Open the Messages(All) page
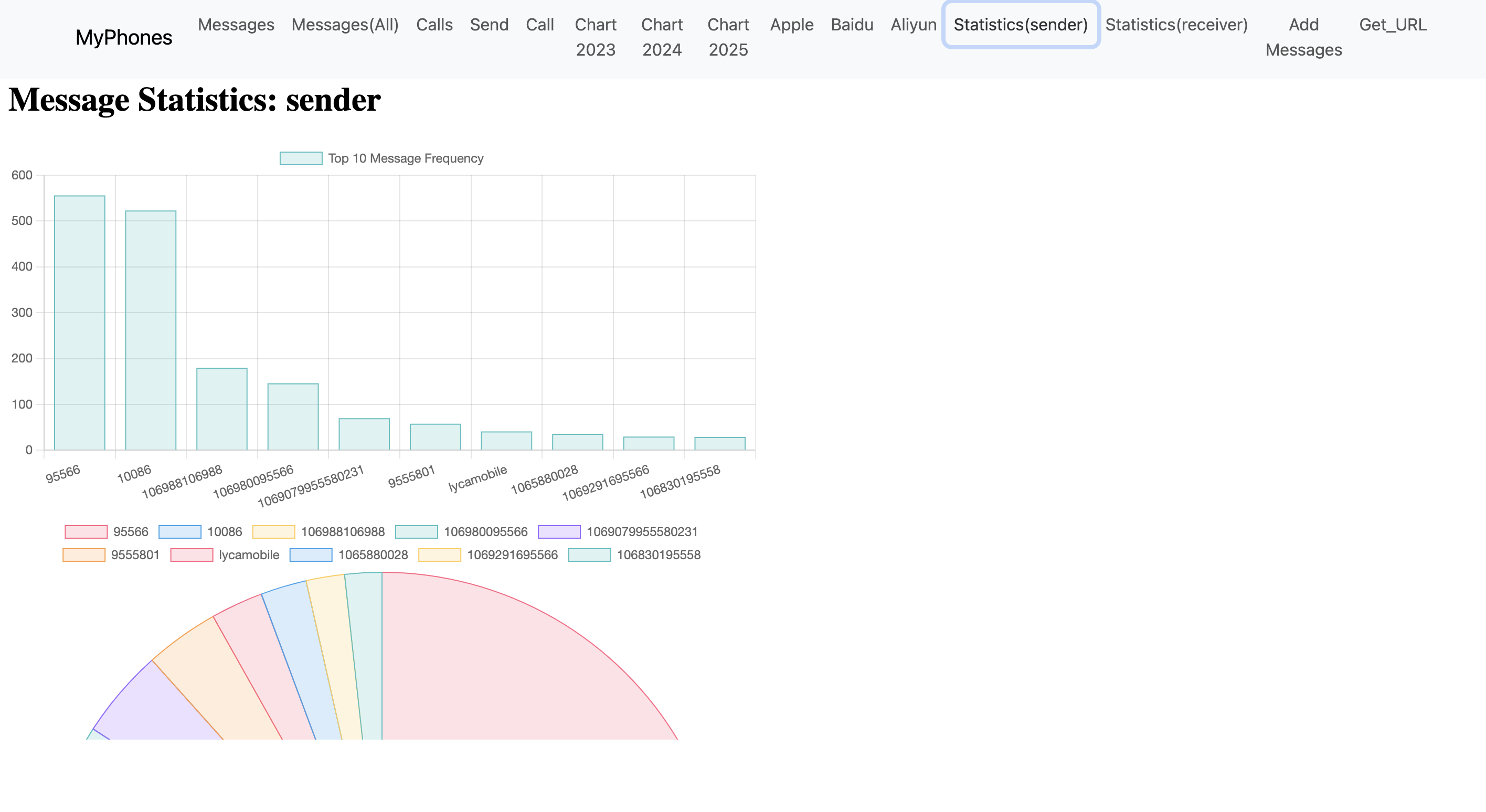The image size is (1486, 812). click(x=345, y=25)
